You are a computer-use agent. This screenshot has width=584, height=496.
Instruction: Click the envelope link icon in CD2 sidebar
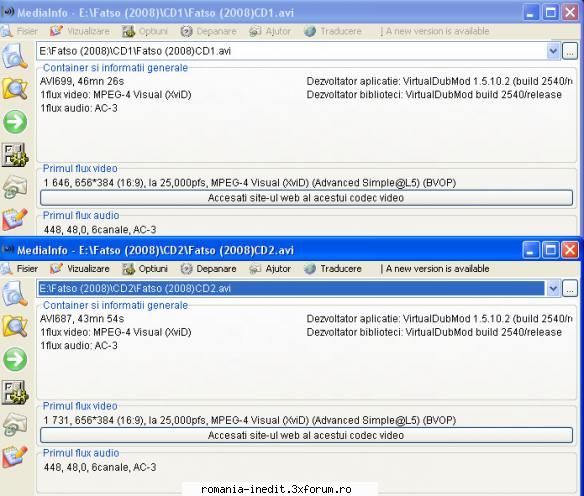(x=15, y=425)
